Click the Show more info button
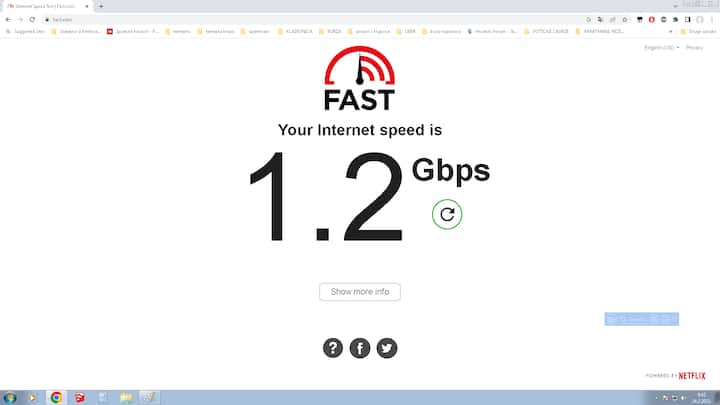 360,292
